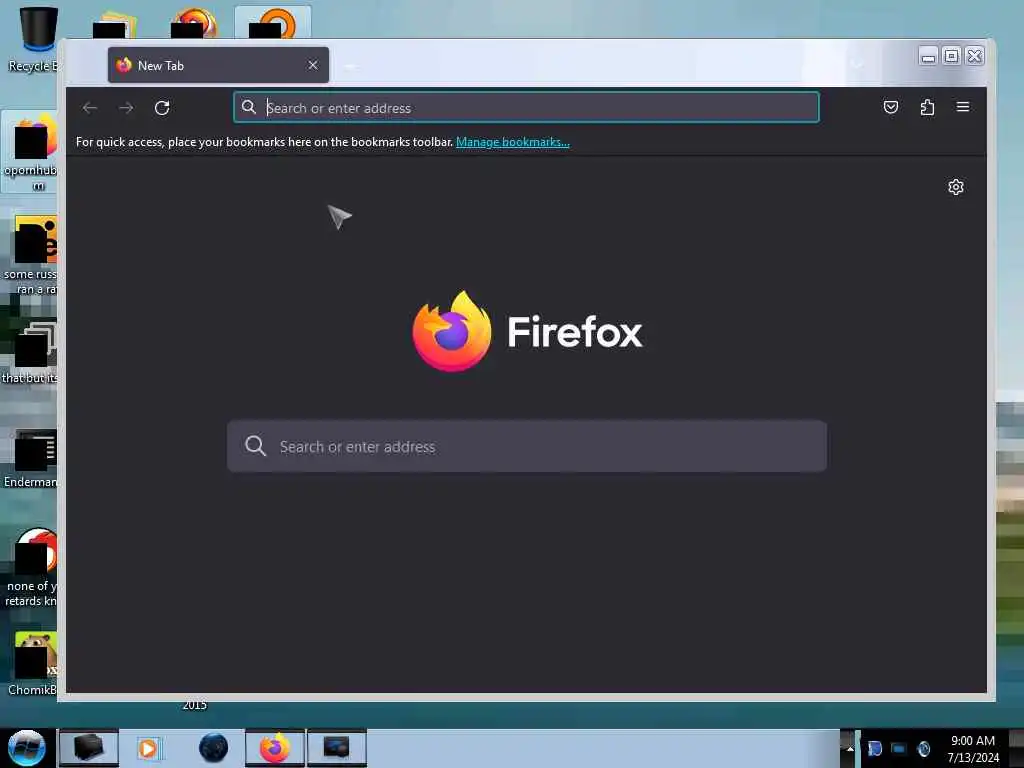This screenshot has height=768, width=1024.
Task: Close the New Tab tab
Action: point(313,65)
